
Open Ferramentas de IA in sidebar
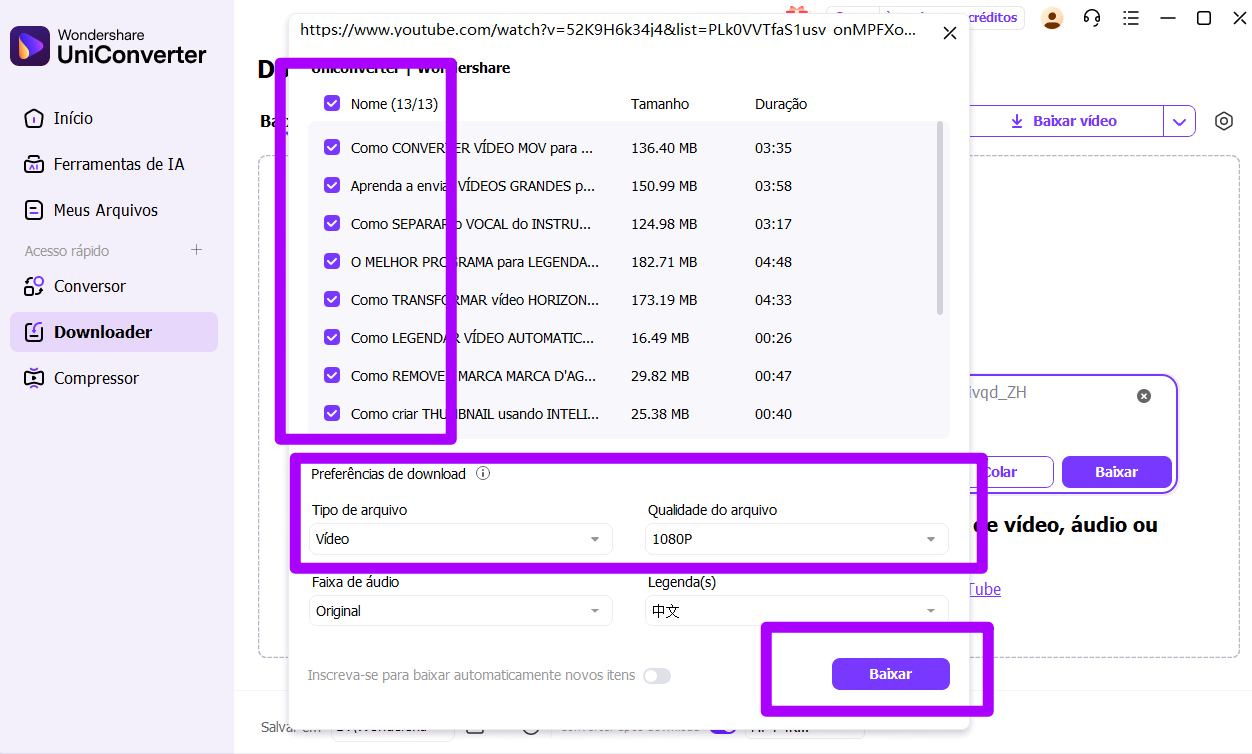click(x=118, y=164)
